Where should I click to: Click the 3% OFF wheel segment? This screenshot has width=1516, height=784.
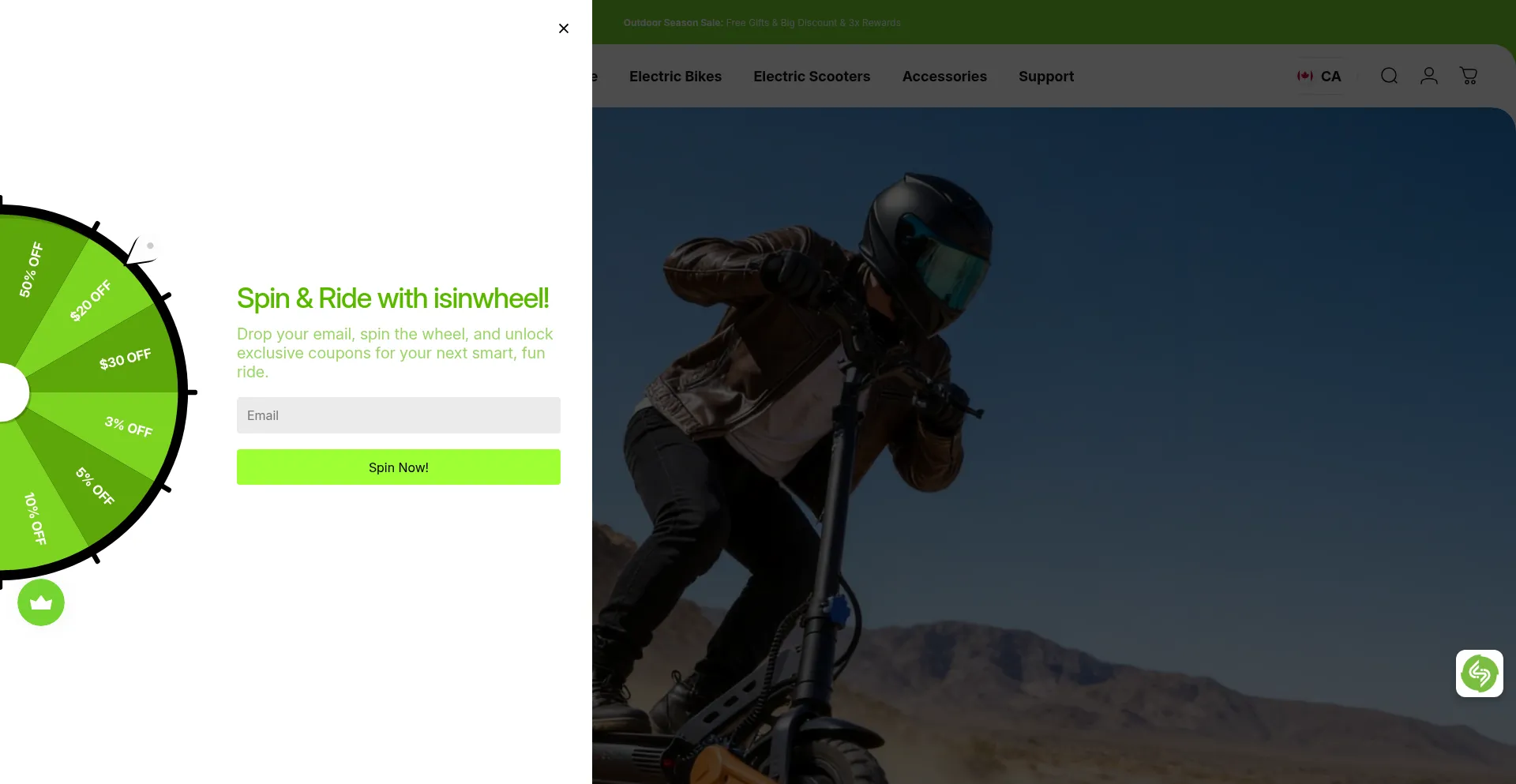coord(129,426)
